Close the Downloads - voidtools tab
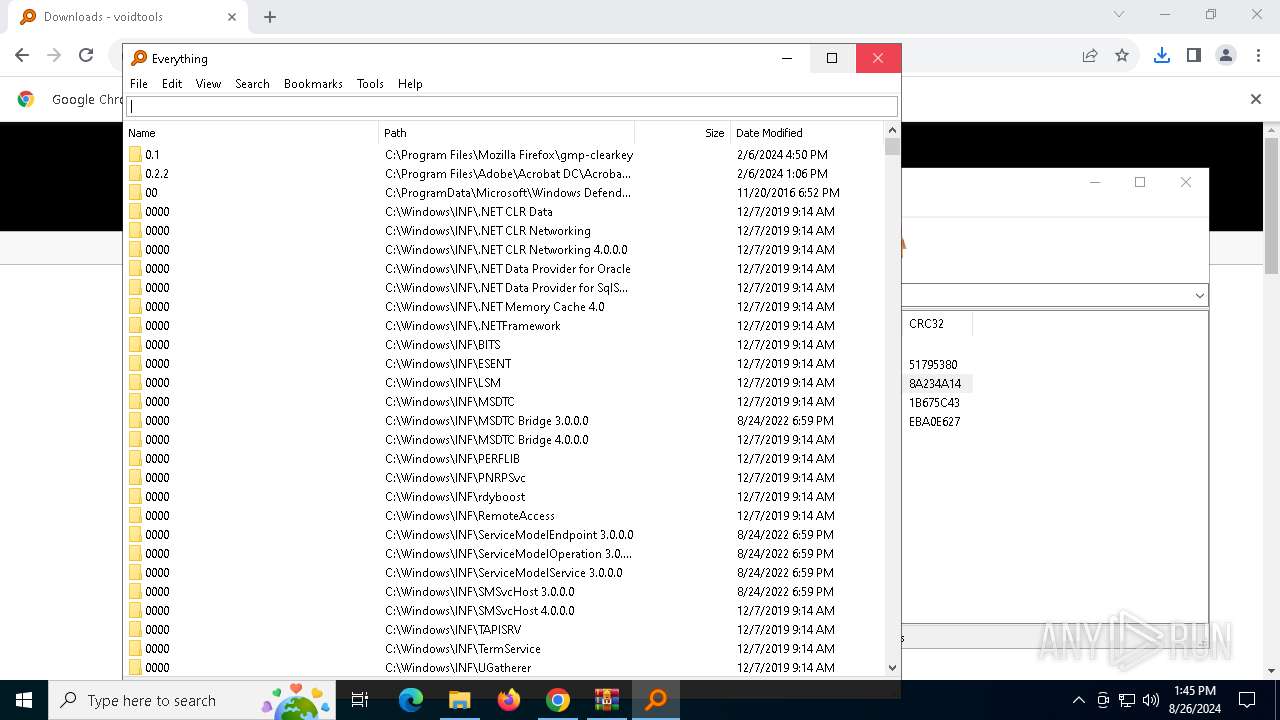The image size is (1280, 720). coord(232,17)
